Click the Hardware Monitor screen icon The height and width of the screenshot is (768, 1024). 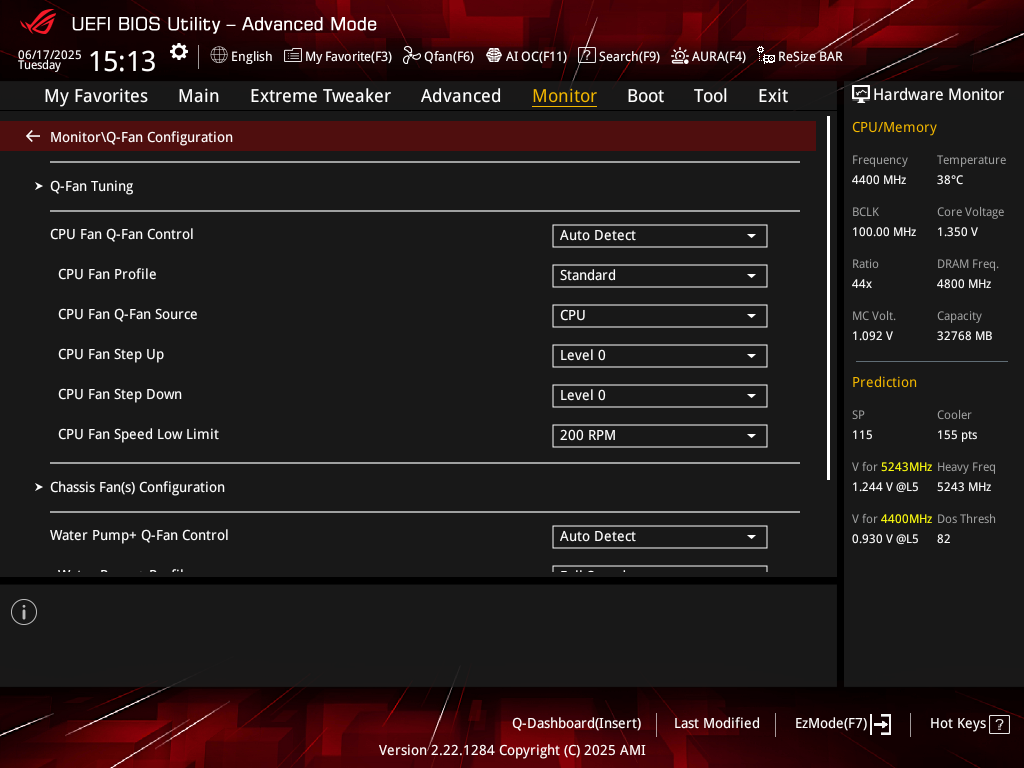(861, 95)
